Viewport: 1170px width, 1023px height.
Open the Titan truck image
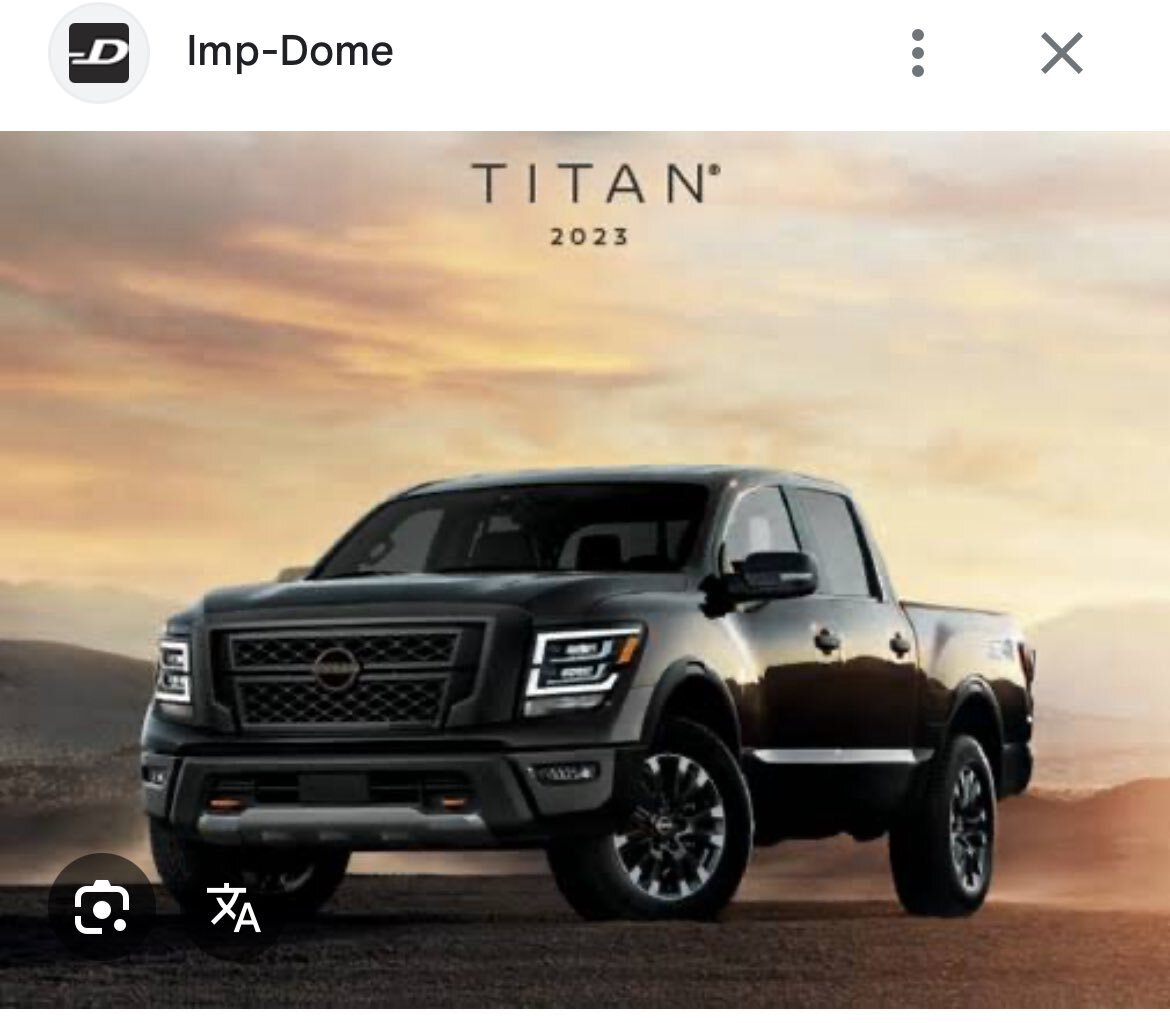pyautogui.click(x=585, y=570)
